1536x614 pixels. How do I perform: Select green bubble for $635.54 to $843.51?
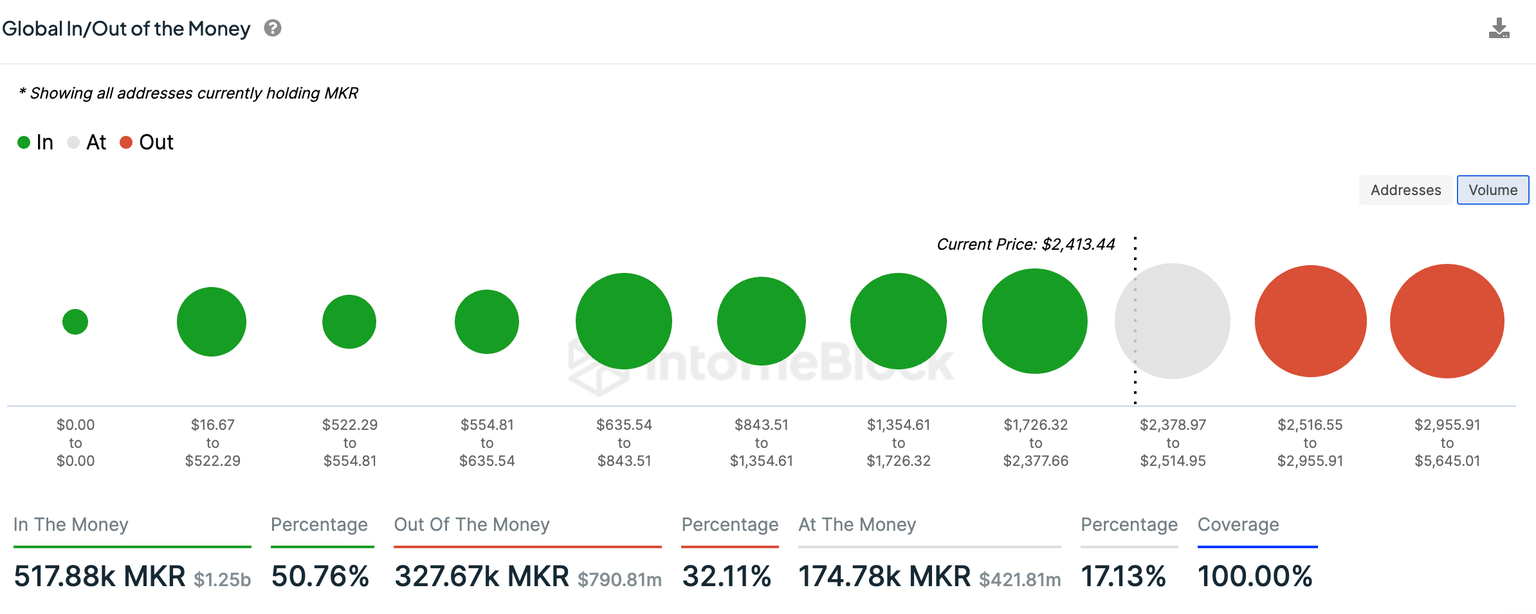624,321
